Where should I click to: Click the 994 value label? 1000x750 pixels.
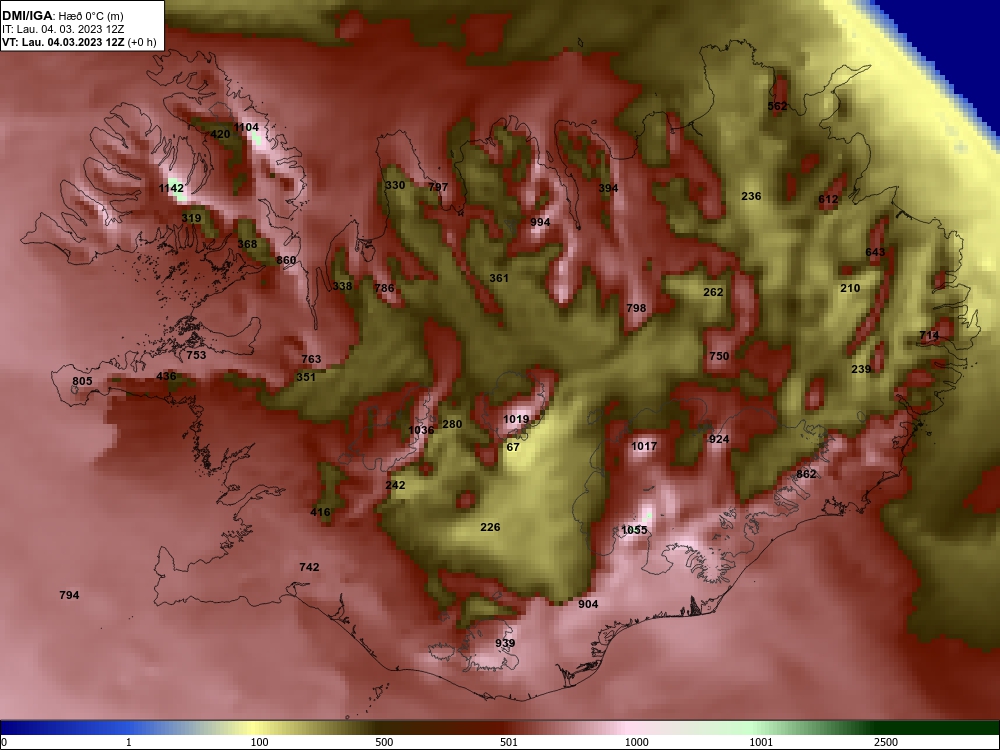pos(540,222)
